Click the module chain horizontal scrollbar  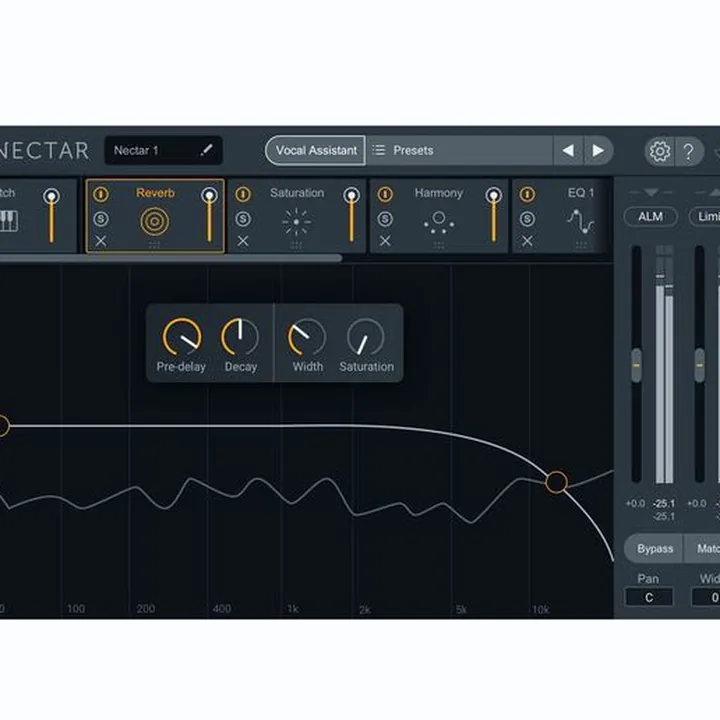click(171, 258)
